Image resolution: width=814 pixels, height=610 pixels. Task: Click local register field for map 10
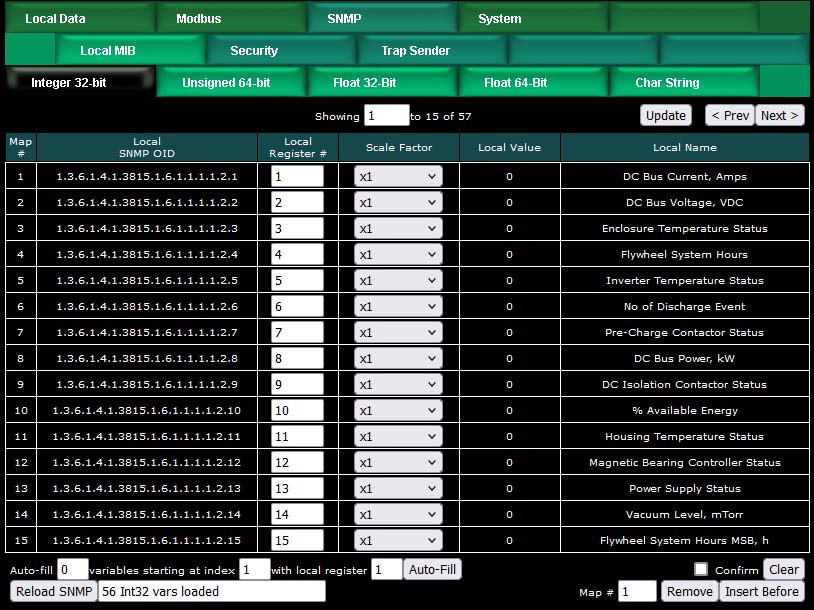coord(297,411)
